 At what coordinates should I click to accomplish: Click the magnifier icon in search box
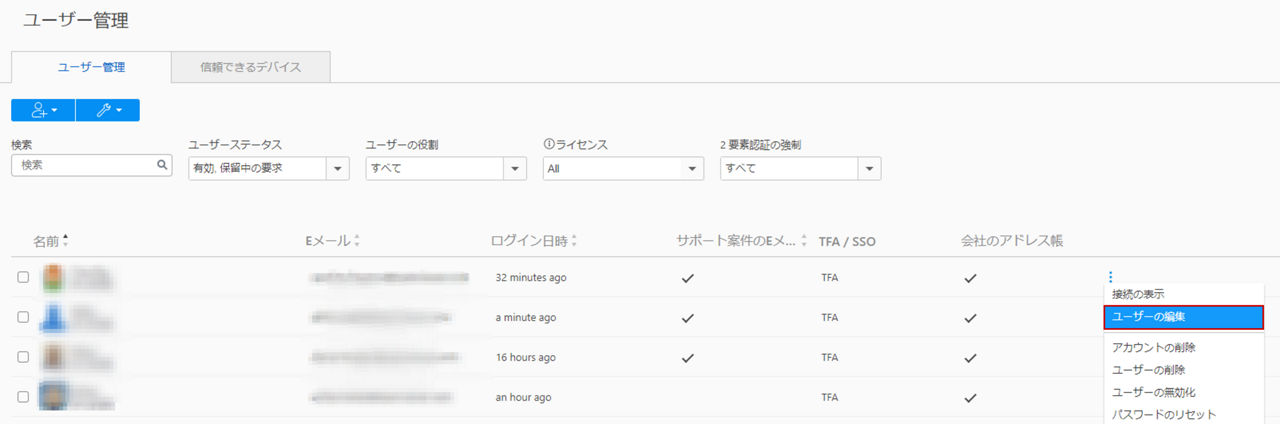point(162,166)
